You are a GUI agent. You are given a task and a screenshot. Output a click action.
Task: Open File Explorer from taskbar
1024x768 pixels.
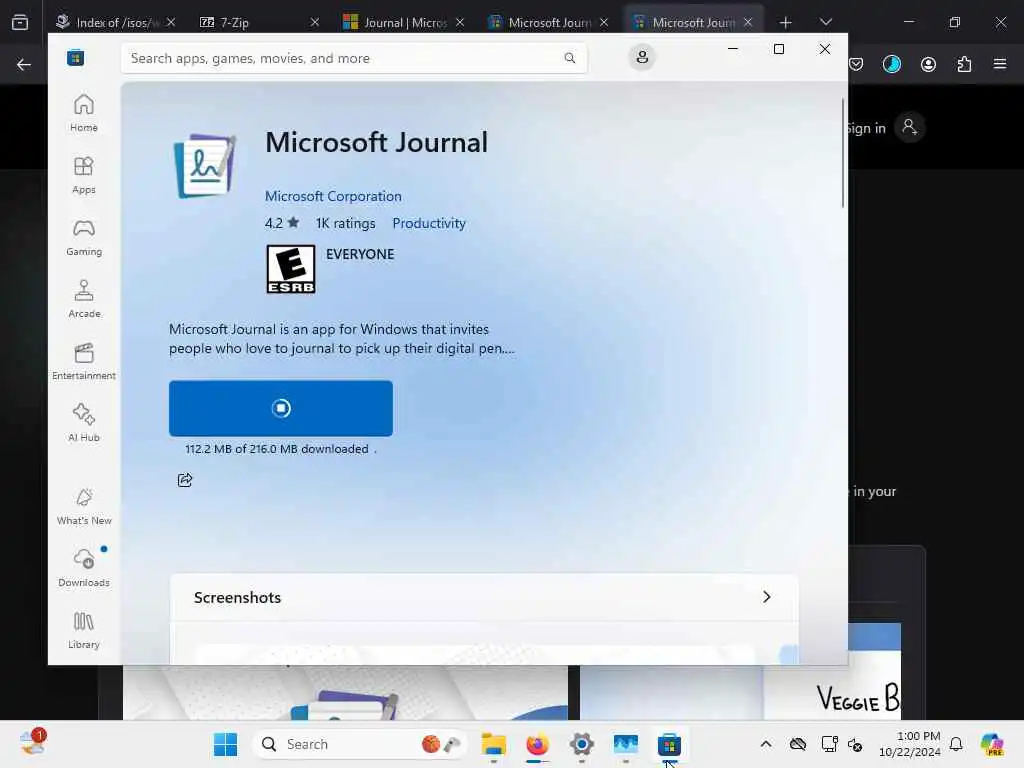[x=494, y=744]
